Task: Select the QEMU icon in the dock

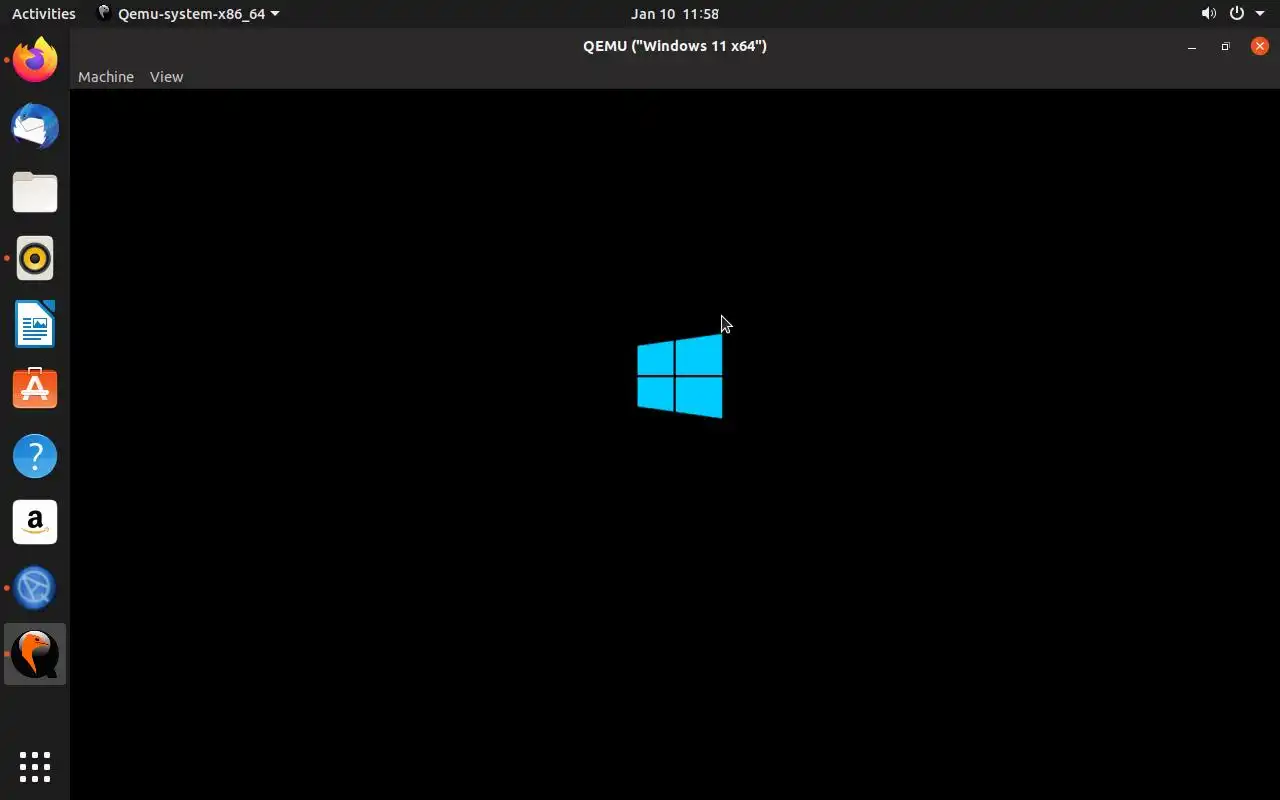Action: 35,654
